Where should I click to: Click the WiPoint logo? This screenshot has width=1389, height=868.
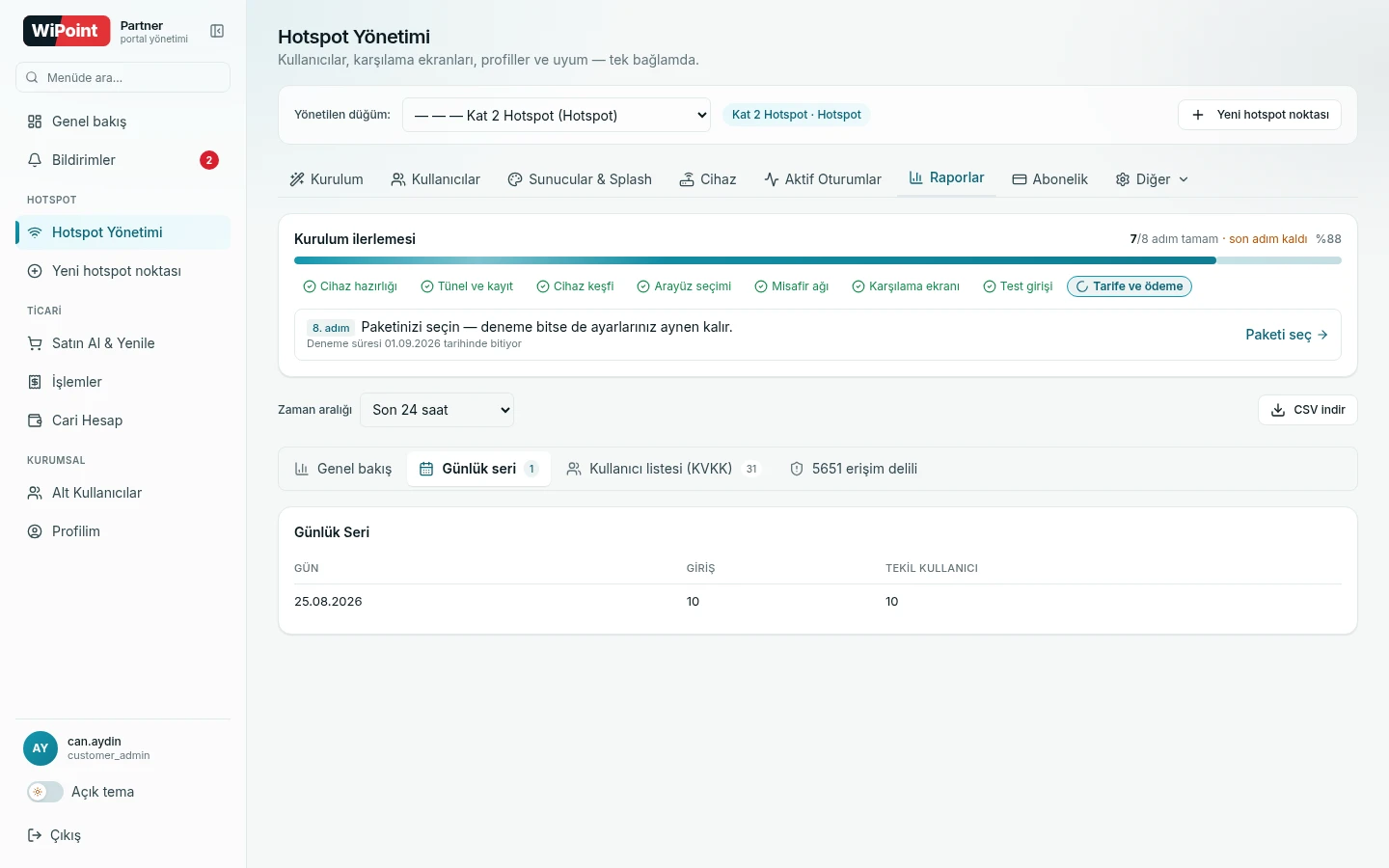(x=67, y=31)
